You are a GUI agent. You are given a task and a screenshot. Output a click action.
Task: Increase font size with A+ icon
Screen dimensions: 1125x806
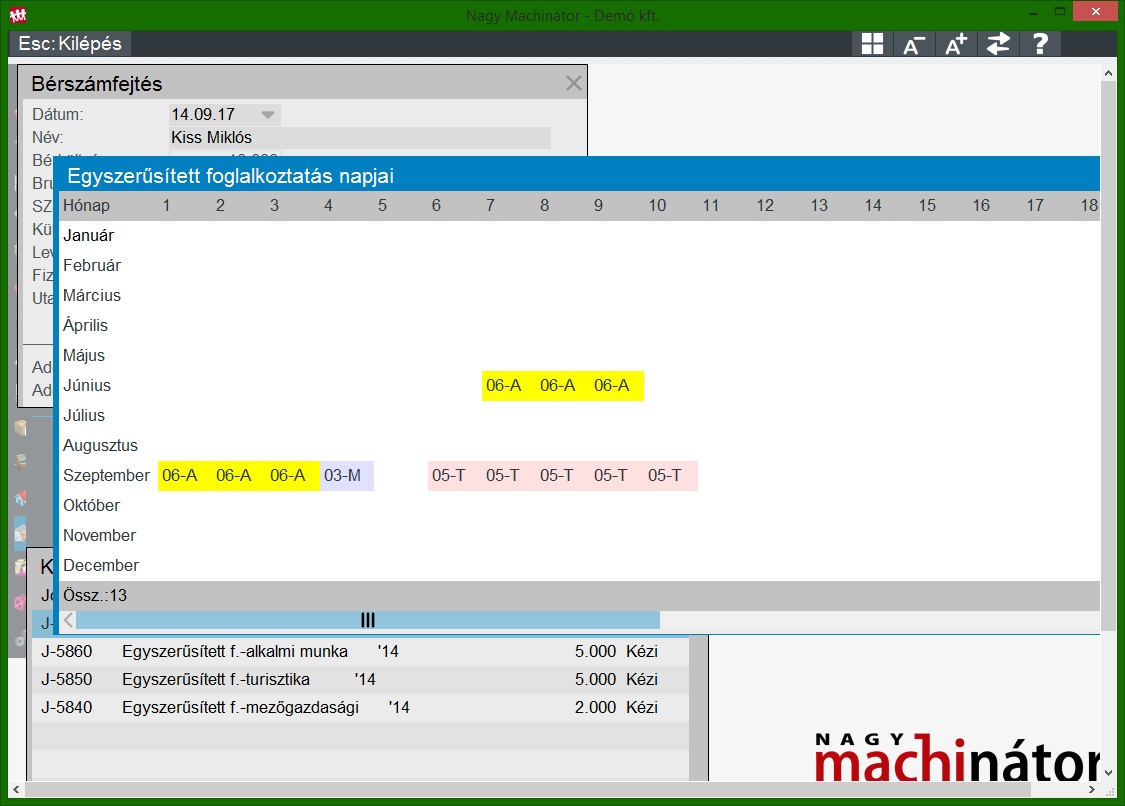tap(956, 44)
